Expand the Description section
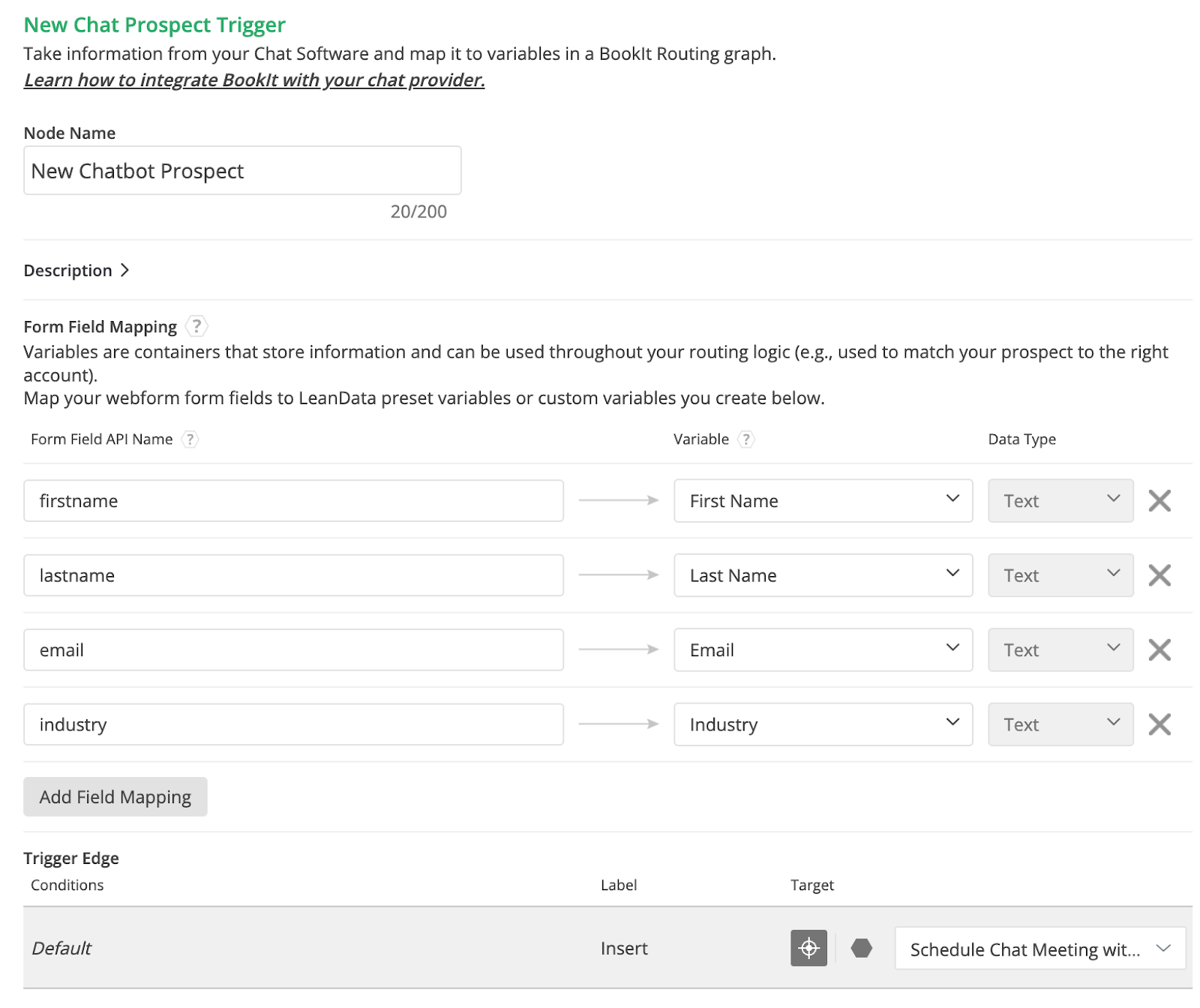The height and width of the screenshot is (1008, 1200). coord(76,270)
